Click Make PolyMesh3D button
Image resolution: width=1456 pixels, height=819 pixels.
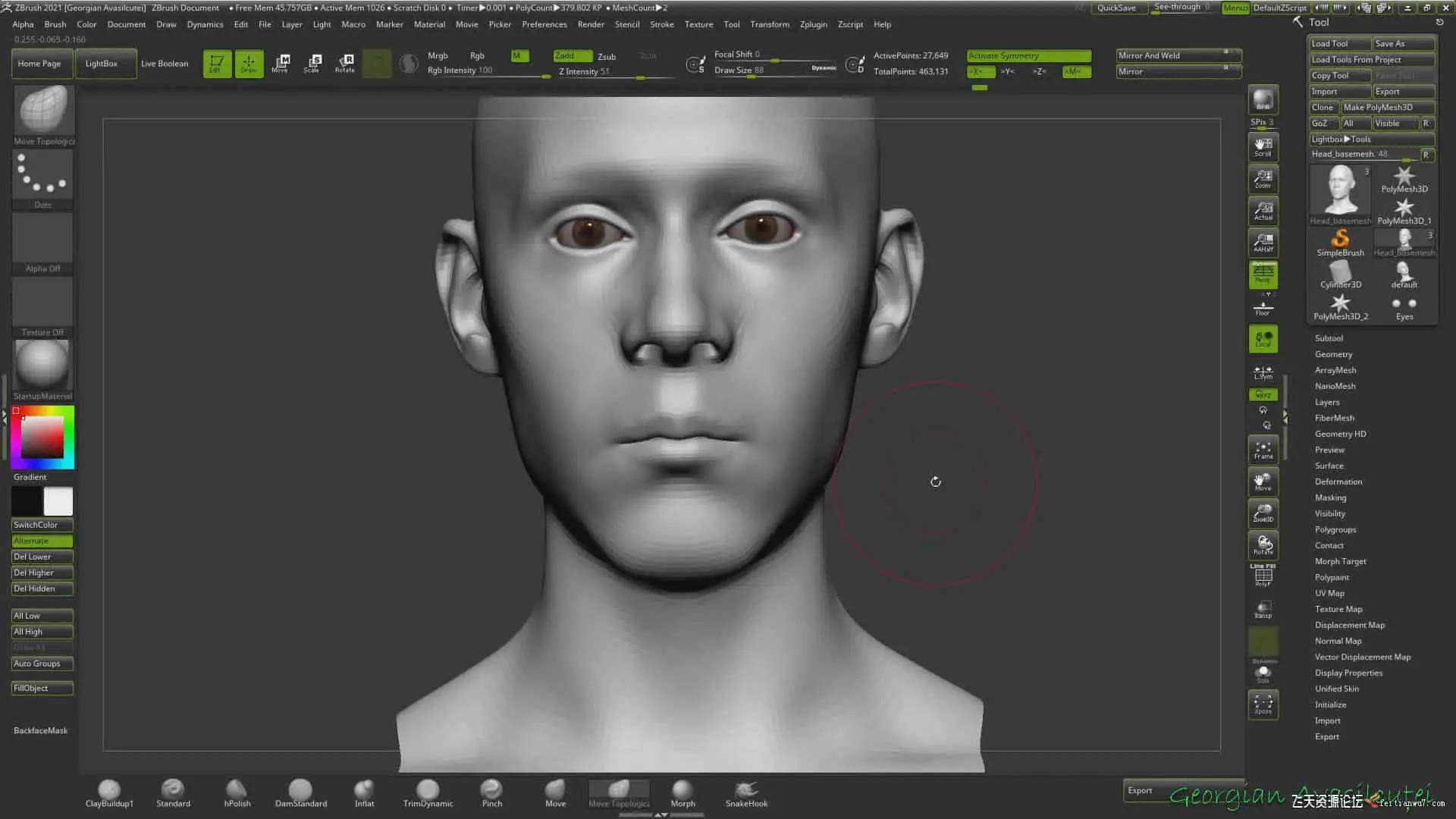coord(1388,107)
